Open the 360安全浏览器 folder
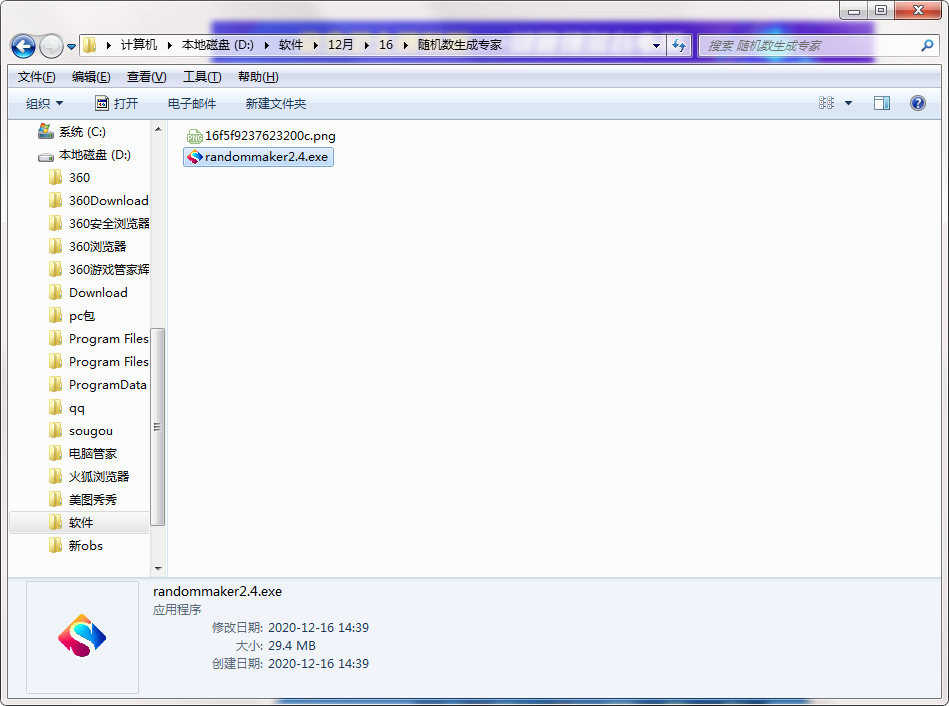 tap(108, 224)
